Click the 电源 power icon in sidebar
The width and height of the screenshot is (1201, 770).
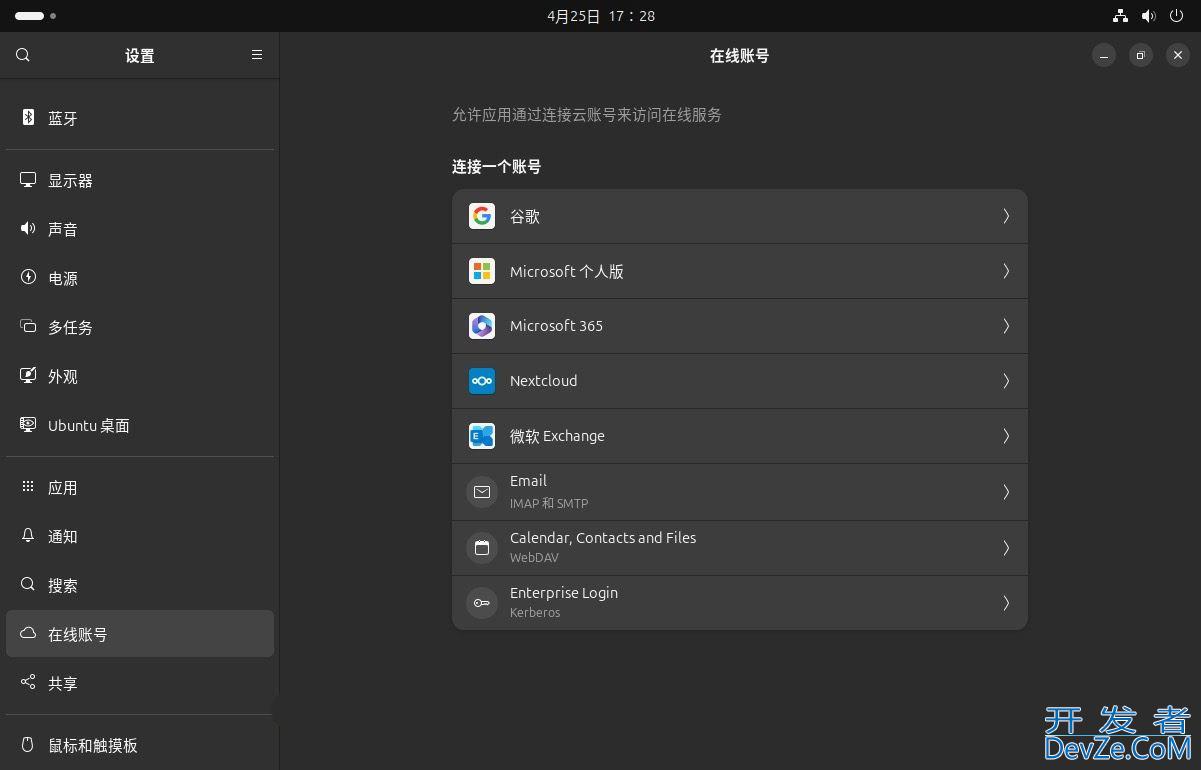tap(28, 278)
